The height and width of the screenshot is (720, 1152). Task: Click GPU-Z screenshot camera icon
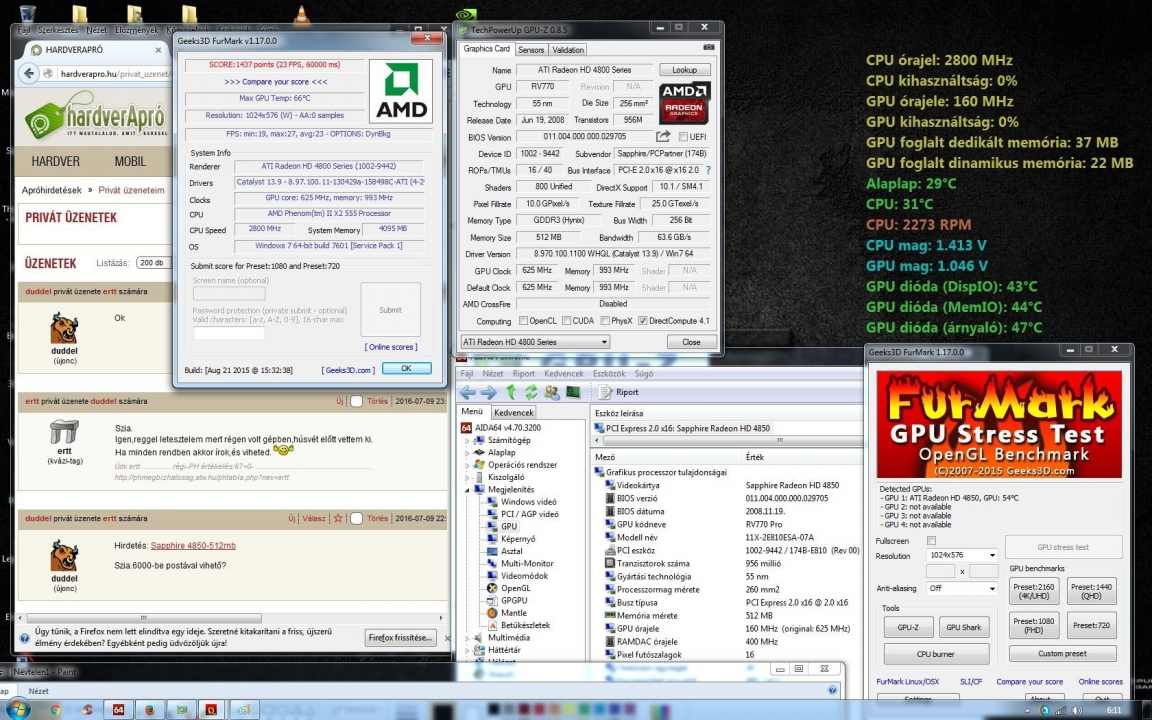(x=708, y=47)
